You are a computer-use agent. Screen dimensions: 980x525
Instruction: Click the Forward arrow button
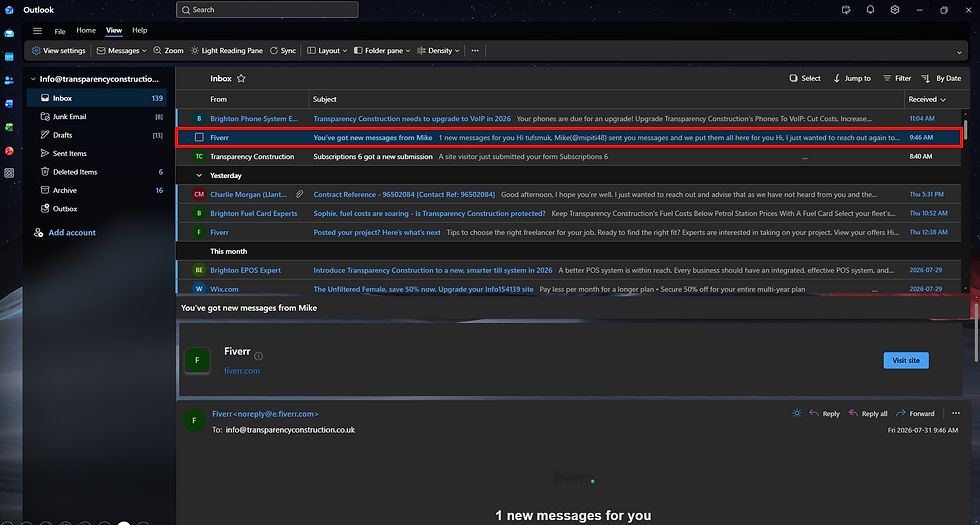(x=915, y=414)
